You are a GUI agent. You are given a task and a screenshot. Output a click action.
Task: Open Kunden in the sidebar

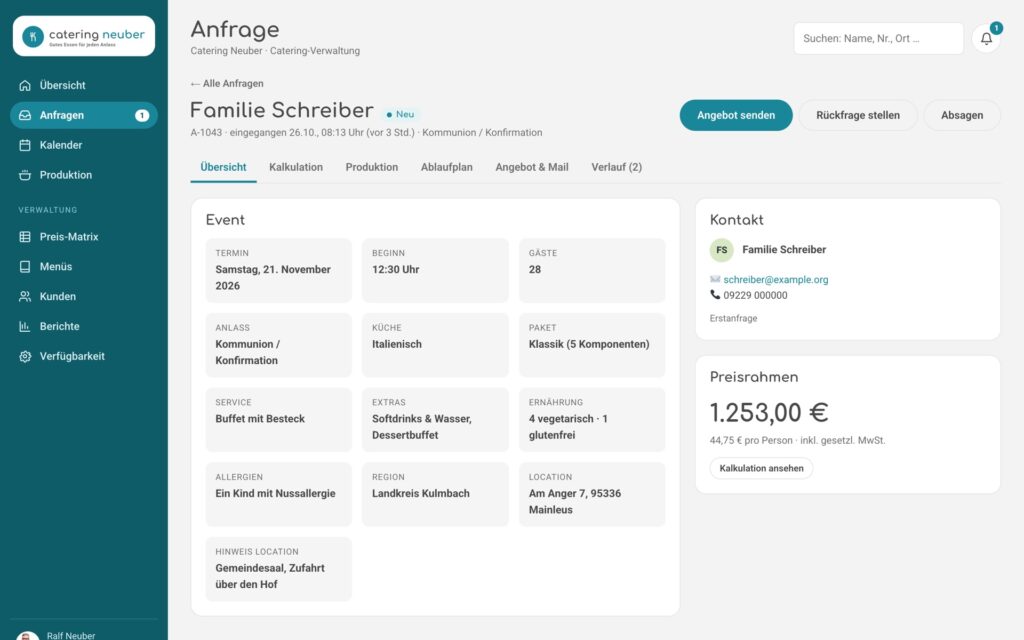[x=84, y=296]
